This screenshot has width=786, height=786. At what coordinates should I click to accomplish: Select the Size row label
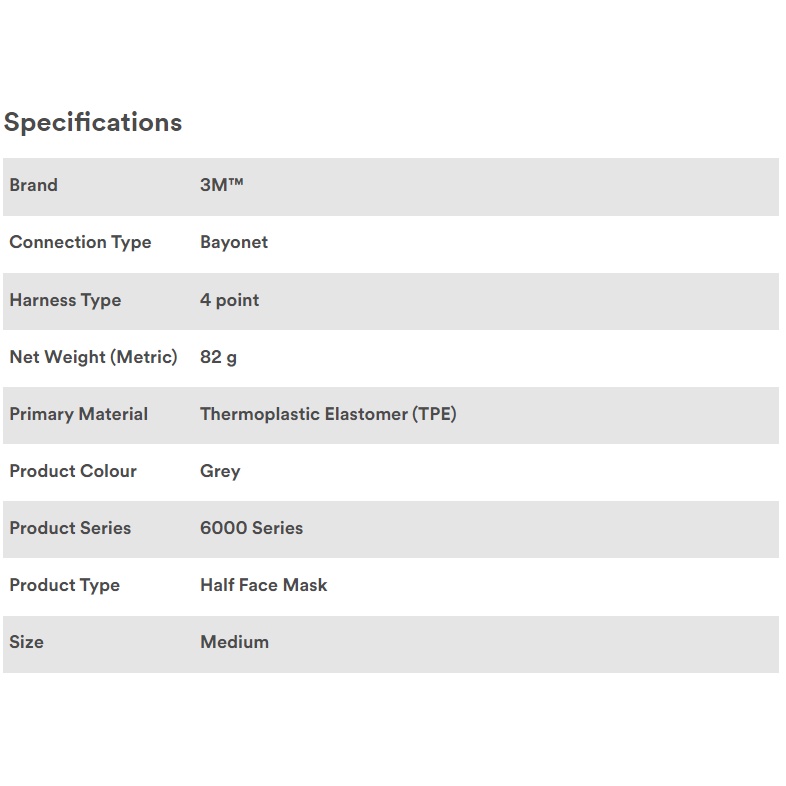(x=27, y=642)
